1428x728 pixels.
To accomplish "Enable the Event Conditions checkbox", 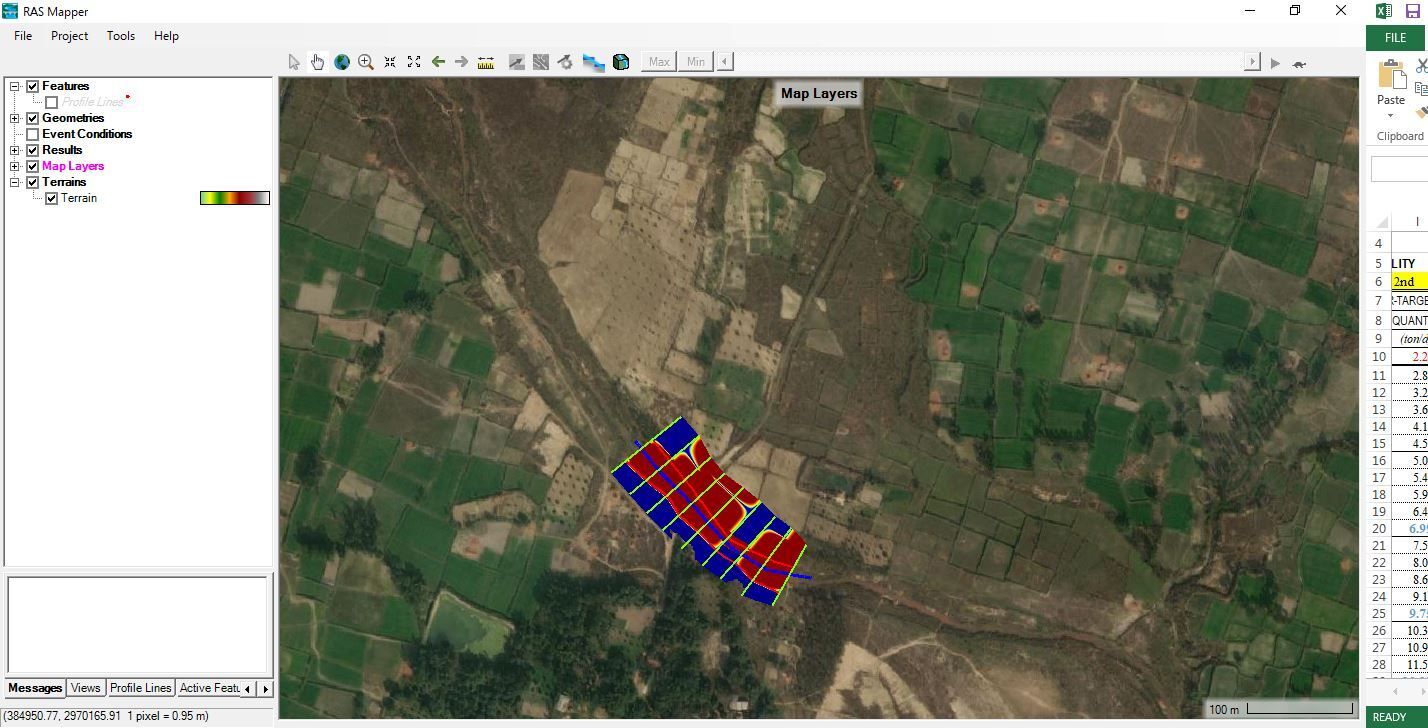I will click(x=33, y=134).
